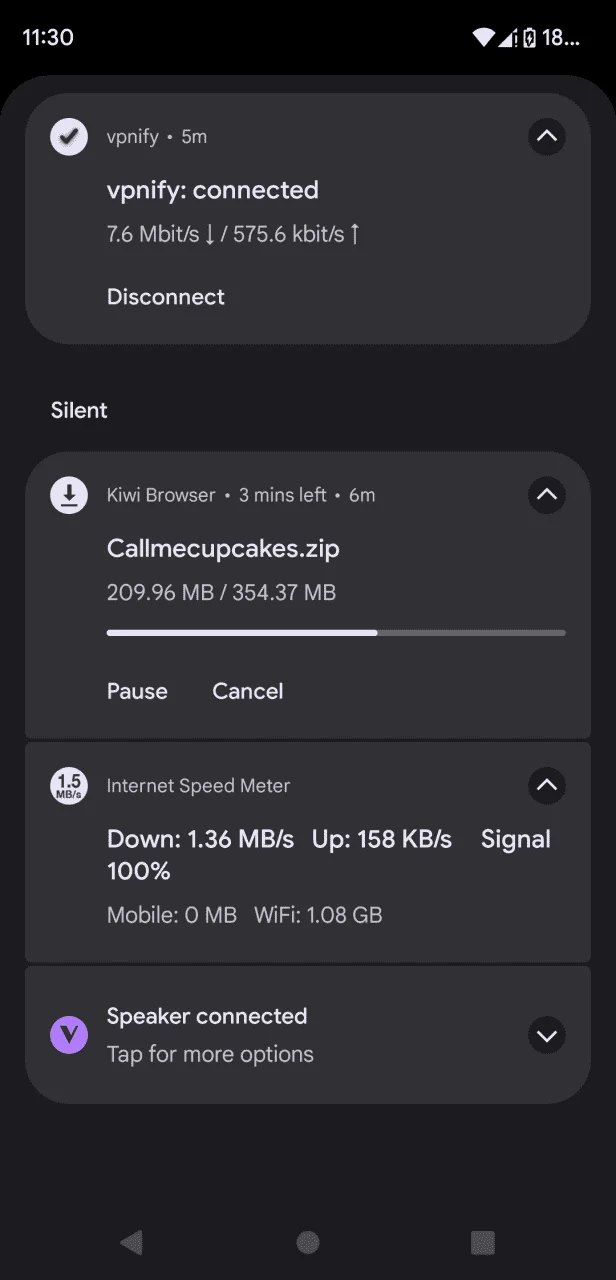Tap the 11:30 clock in status bar
Image resolution: width=616 pixels, height=1280 pixels.
[x=48, y=38]
